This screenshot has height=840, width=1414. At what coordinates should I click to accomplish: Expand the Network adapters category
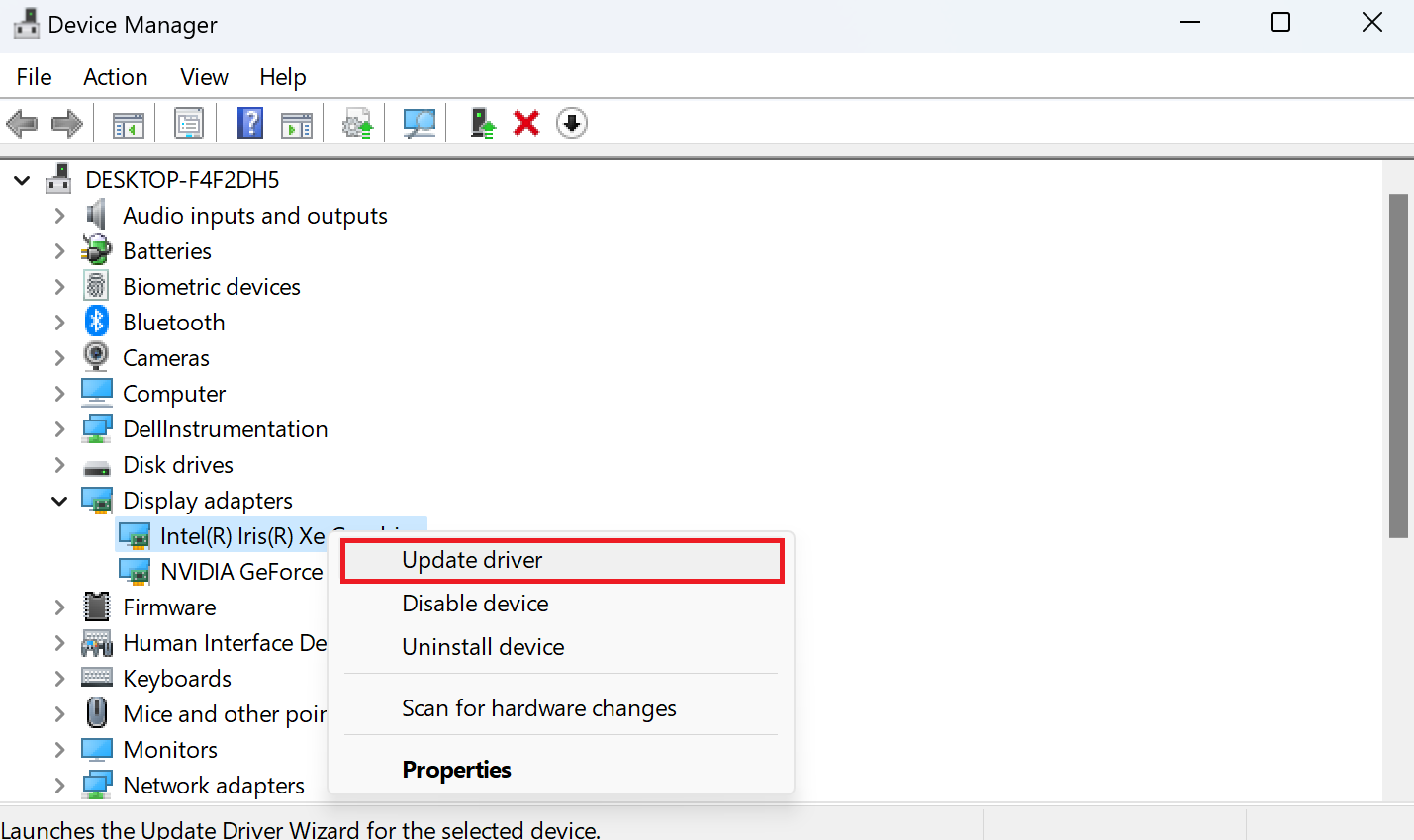click(x=59, y=785)
